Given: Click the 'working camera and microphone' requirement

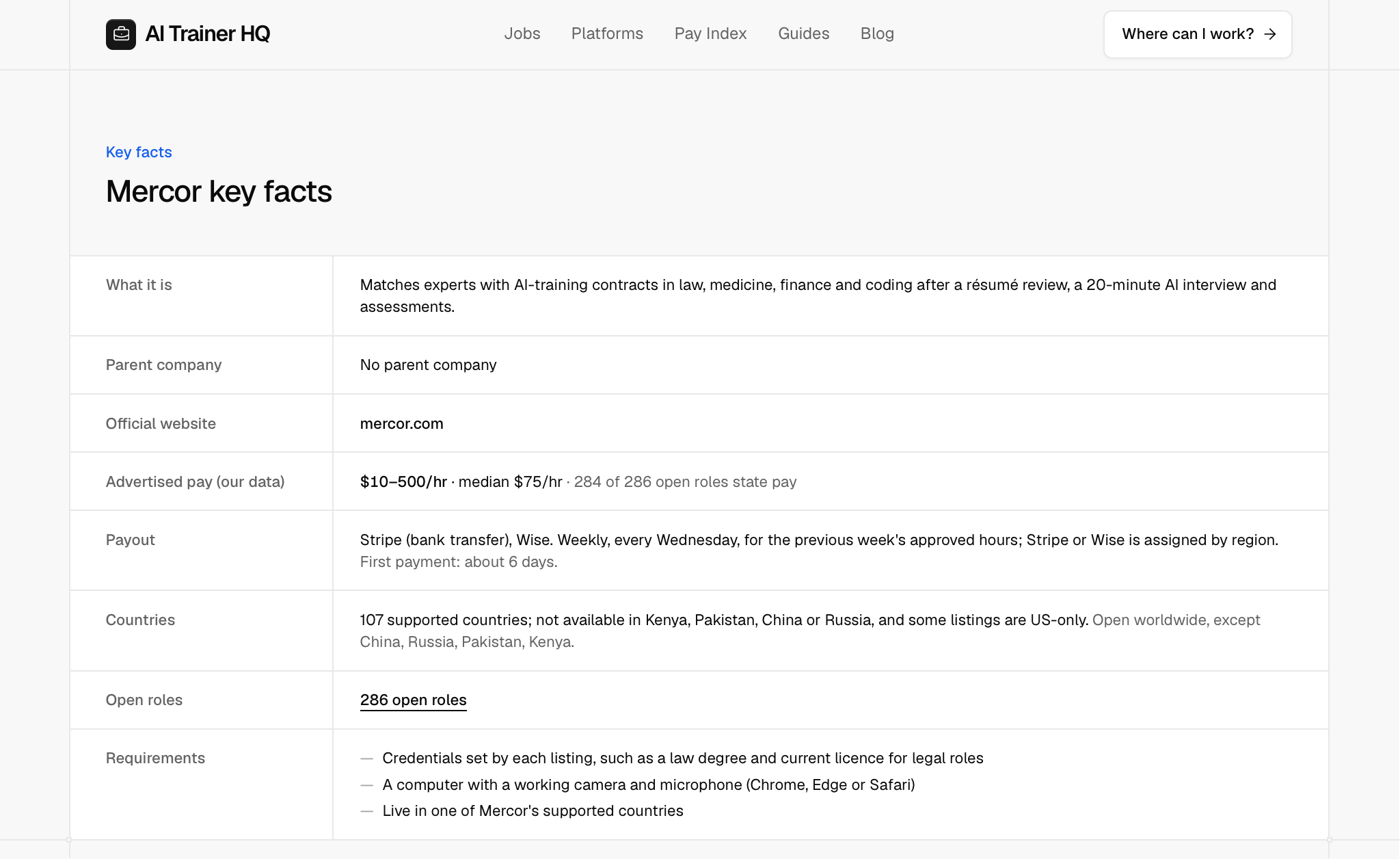Looking at the screenshot, I should pyautogui.click(x=648, y=784).
